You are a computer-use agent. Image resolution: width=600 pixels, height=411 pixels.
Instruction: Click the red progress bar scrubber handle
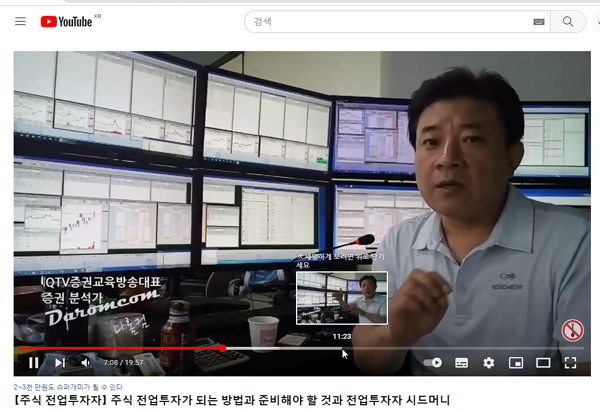coord(222,348)
